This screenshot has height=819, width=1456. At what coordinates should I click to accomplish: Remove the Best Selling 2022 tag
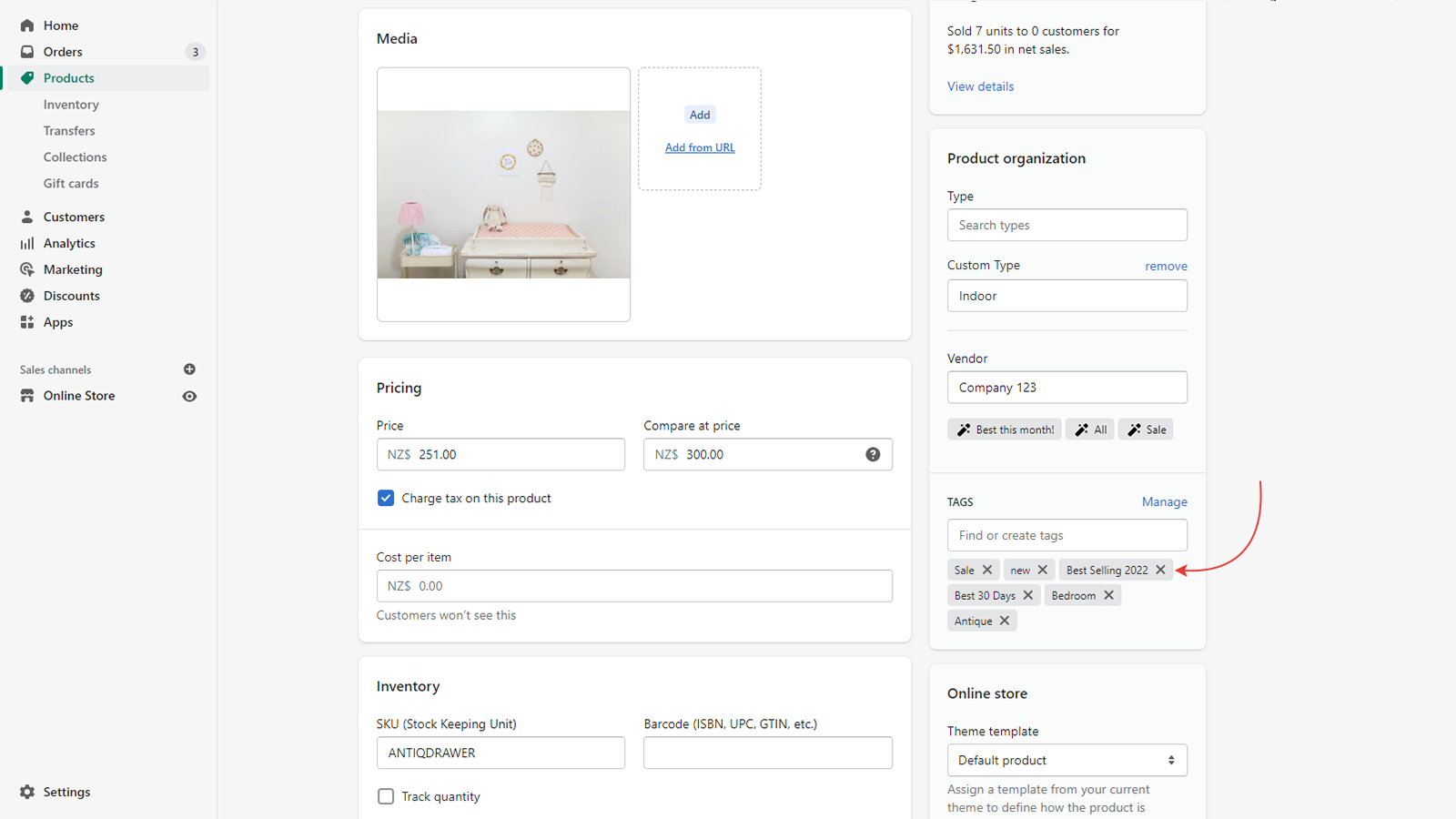click(1160, 570)
